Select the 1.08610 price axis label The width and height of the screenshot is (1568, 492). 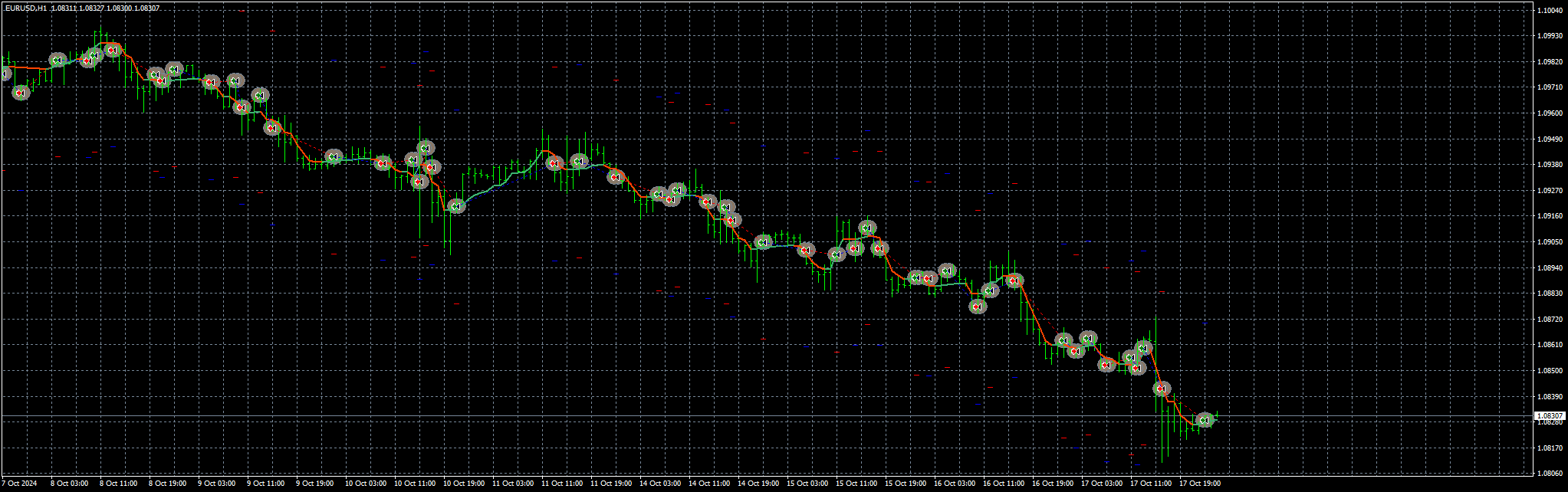[1550, 345]
